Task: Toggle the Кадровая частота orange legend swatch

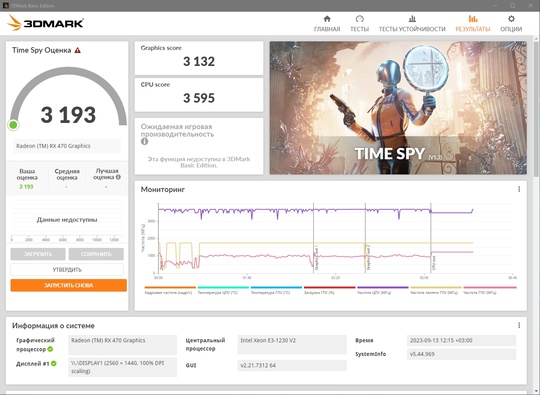Action: pos(170,287)
